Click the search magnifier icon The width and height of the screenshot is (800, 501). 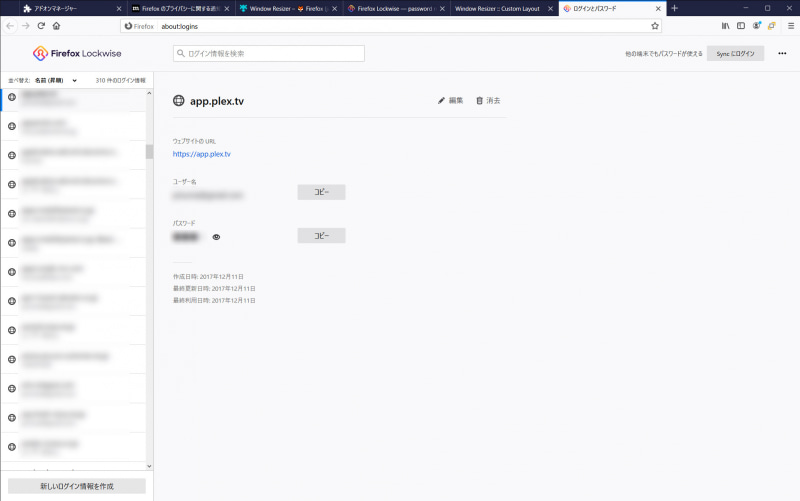pos(181,53)
